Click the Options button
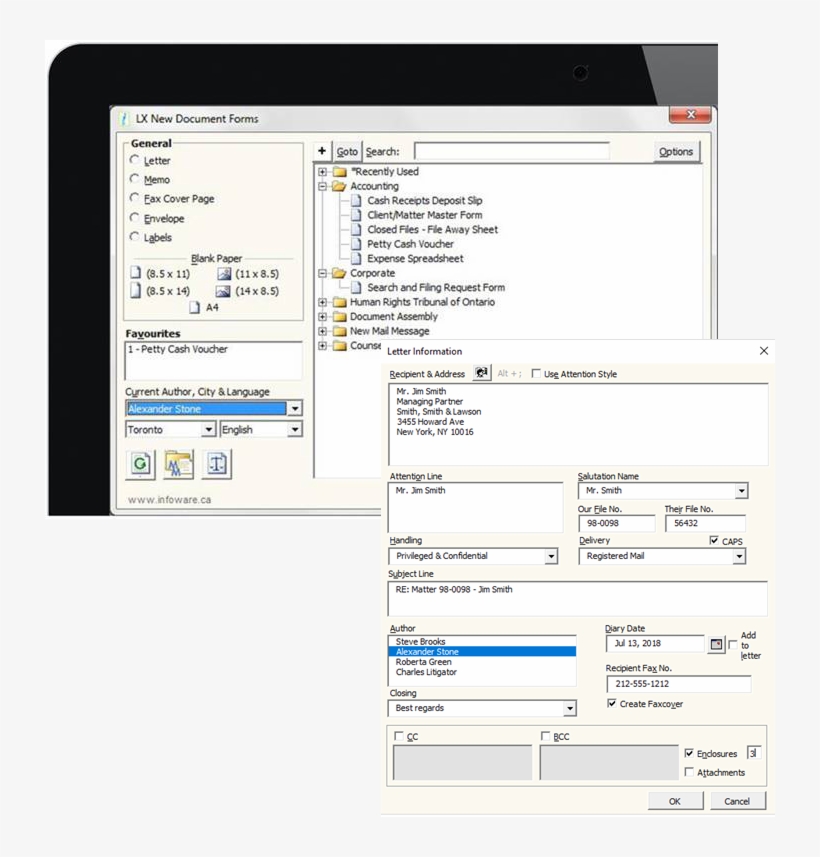The height and width of the screenshot is (857, 820). [677, 151]
